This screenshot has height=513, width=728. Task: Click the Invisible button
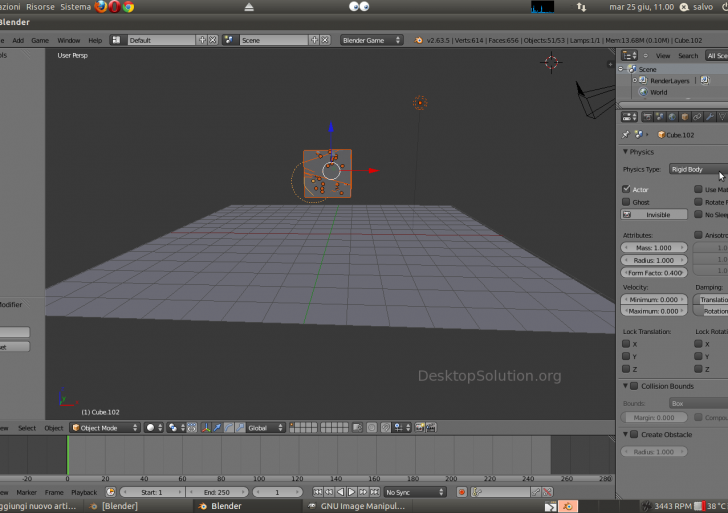click(655, 215)
